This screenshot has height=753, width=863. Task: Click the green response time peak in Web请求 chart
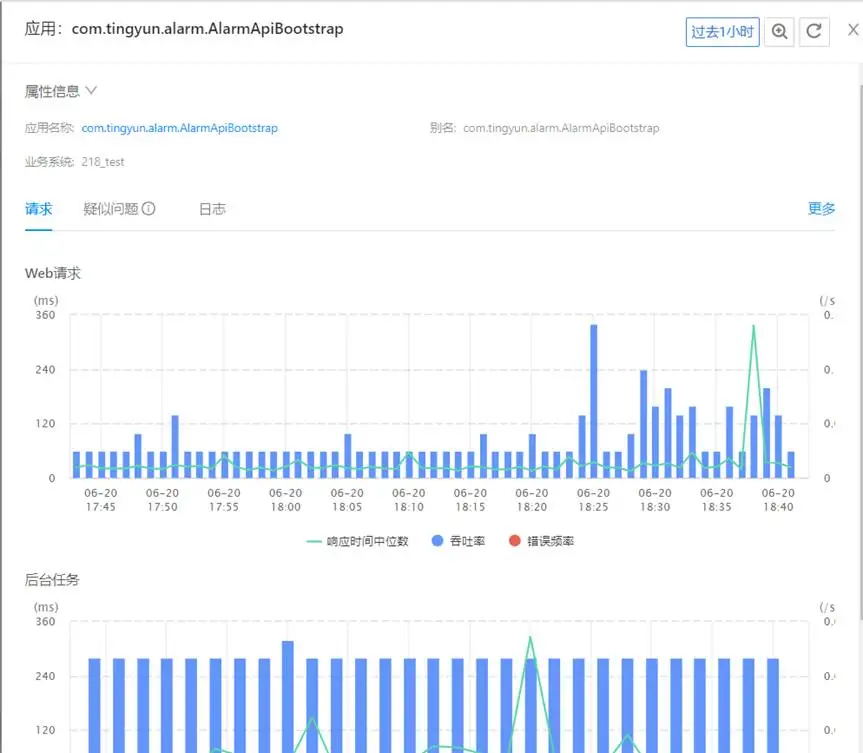click(x=753, y=326)
